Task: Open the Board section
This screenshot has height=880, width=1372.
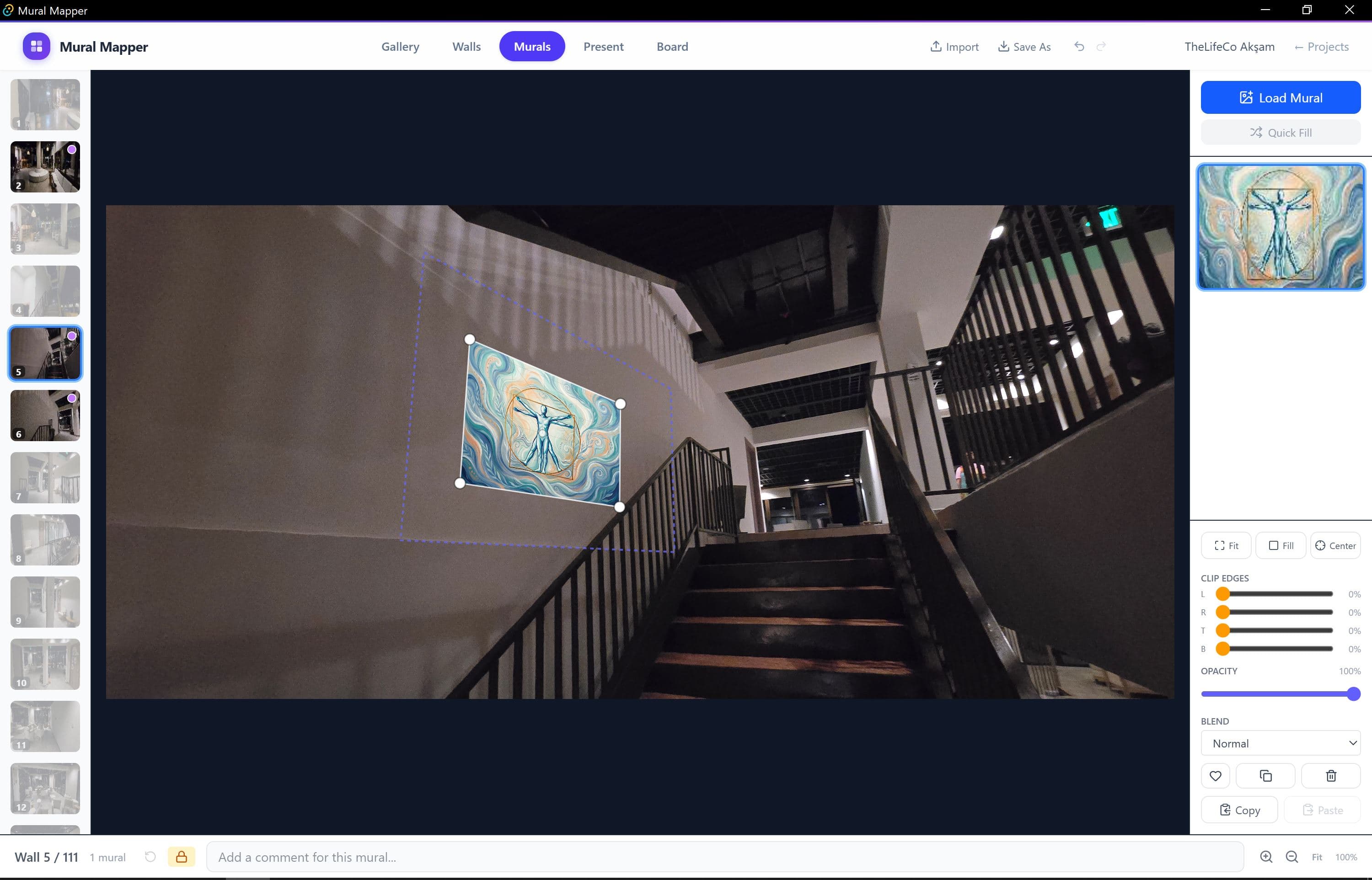Action: 672,46
